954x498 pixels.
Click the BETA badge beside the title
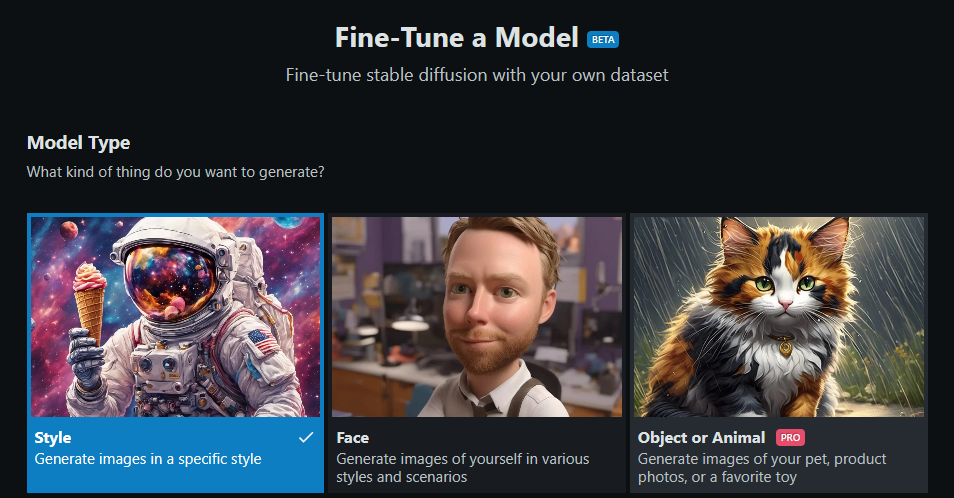pos(603,40)
